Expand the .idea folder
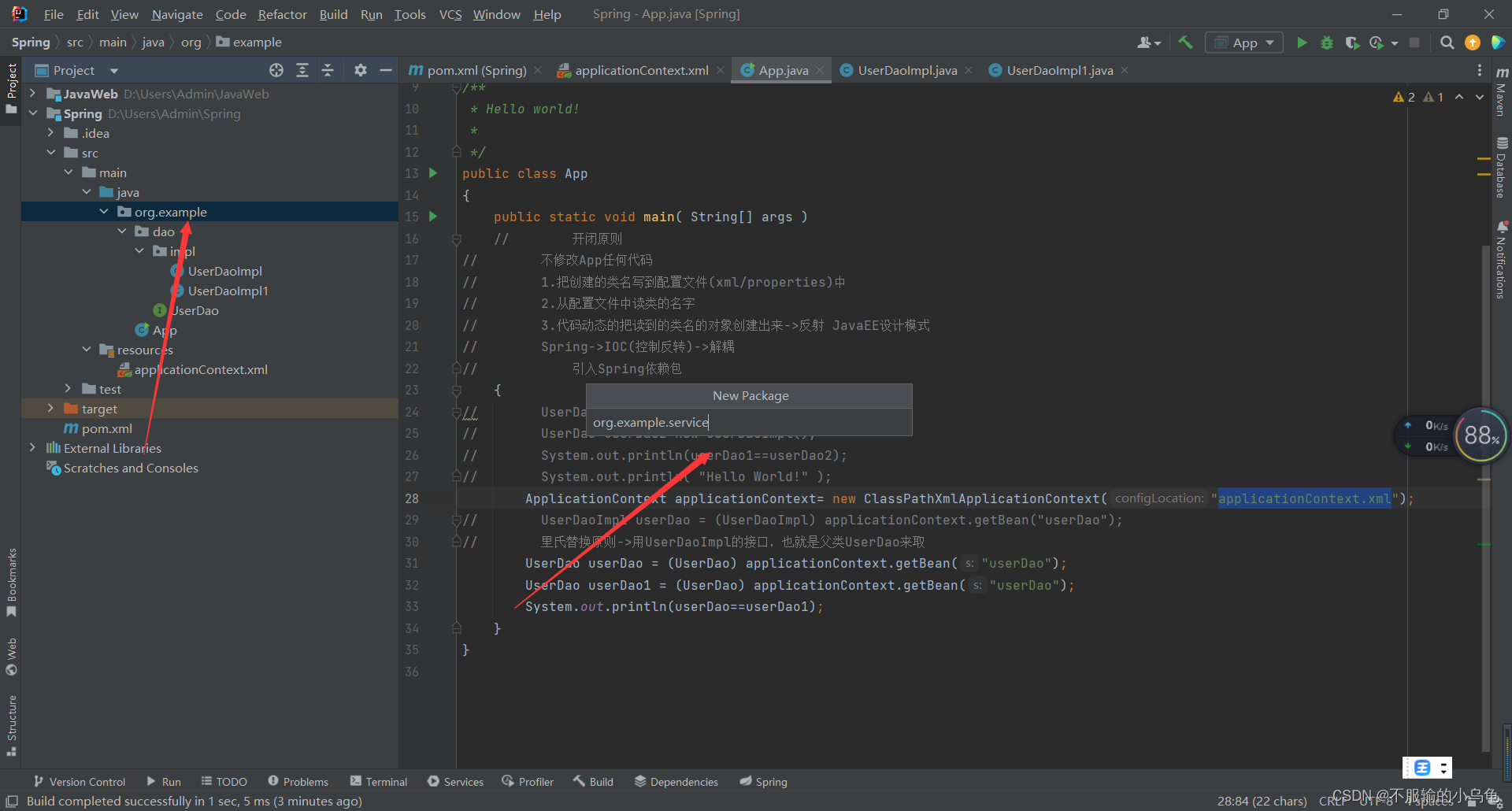 click(50, 133)
